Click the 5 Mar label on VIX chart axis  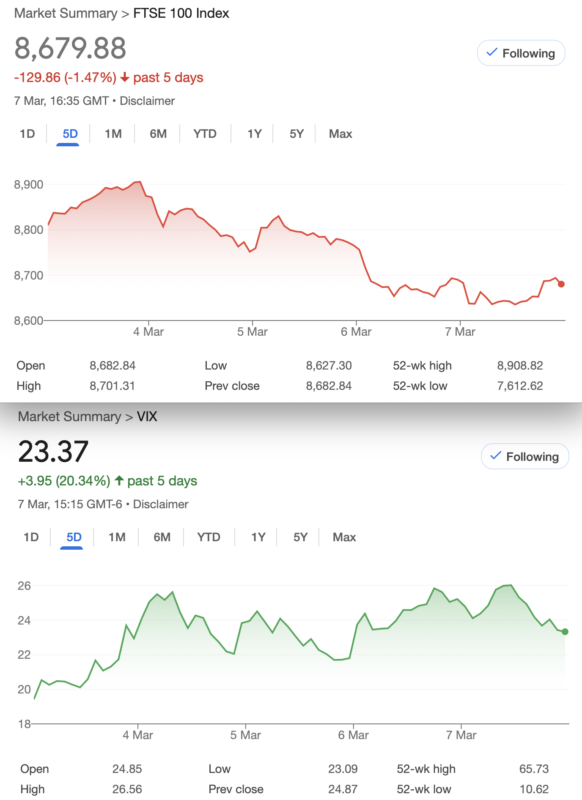tap(245, 735)
